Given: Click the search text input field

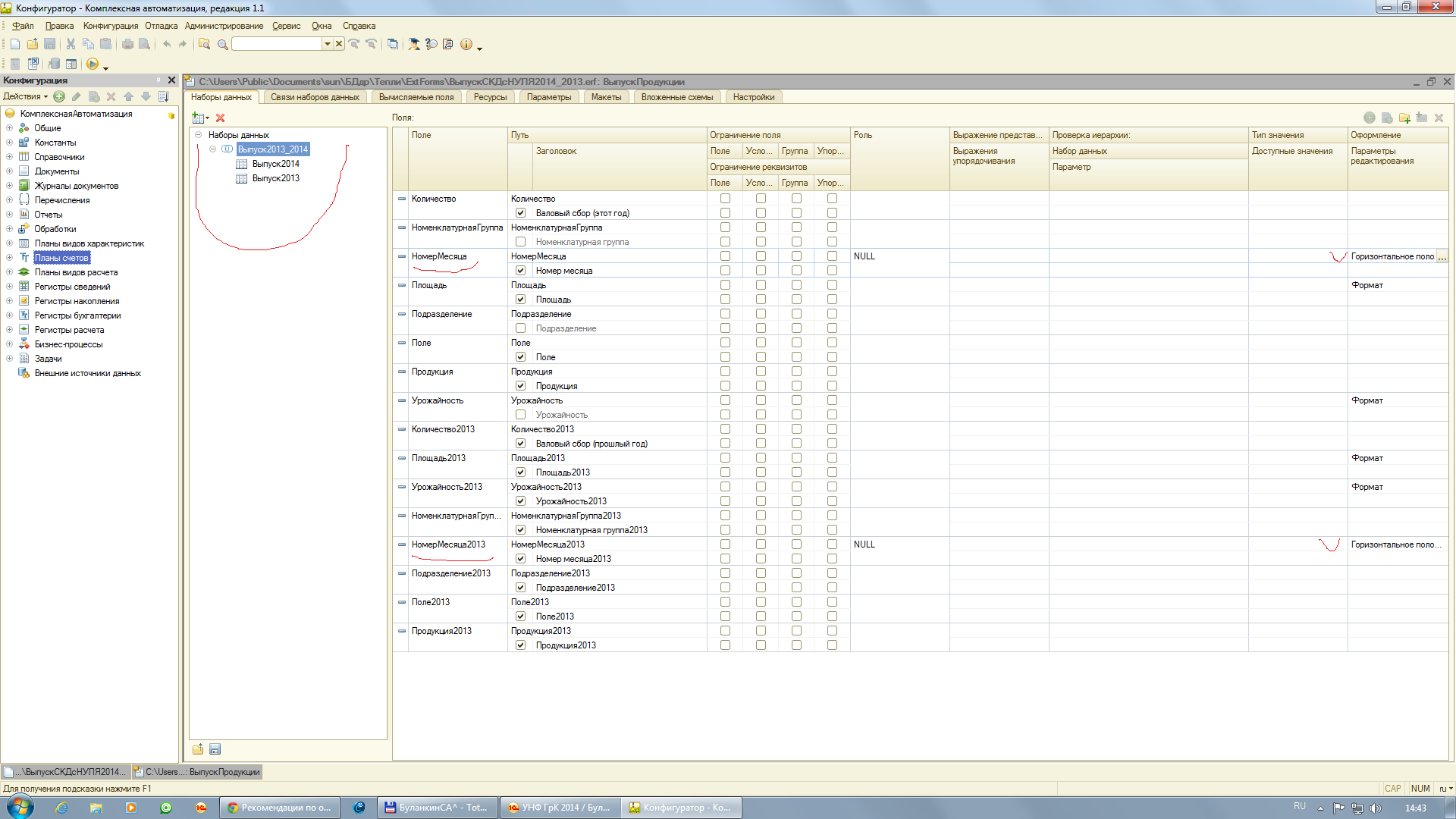Looking at the screenshot, I should (277, 44).
